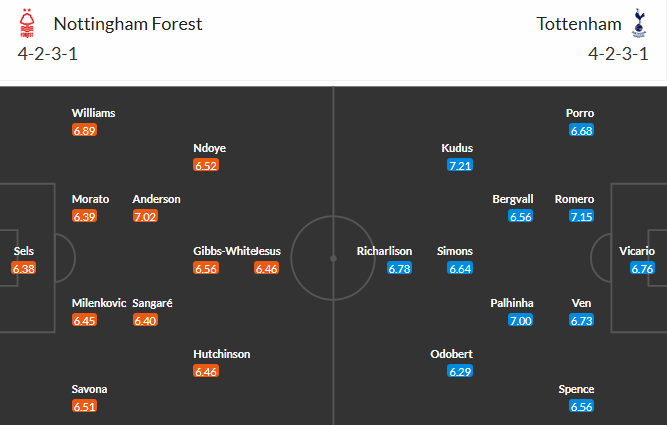Click Anderson's 7.02 rating badge
Image resolution: width=667 pixels, height=425 pixels.
coord(146,216)
